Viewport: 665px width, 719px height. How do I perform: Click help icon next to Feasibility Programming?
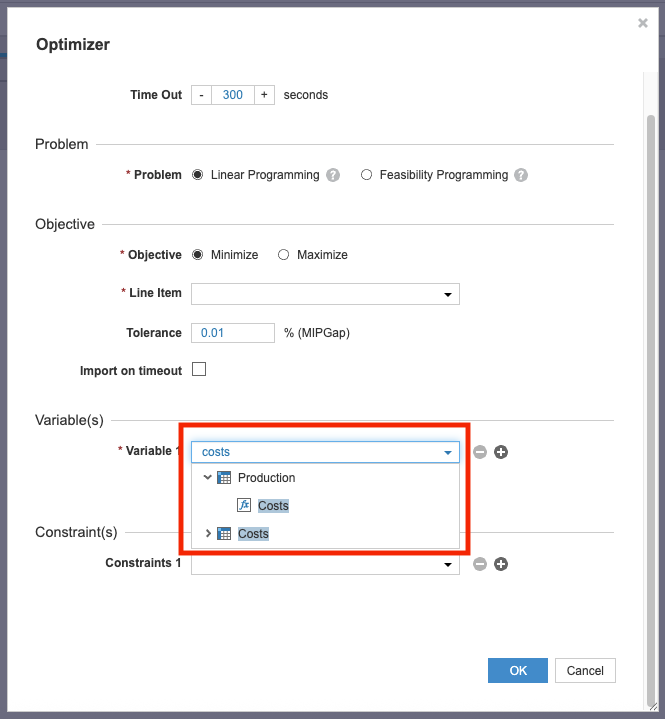[521, 175]
